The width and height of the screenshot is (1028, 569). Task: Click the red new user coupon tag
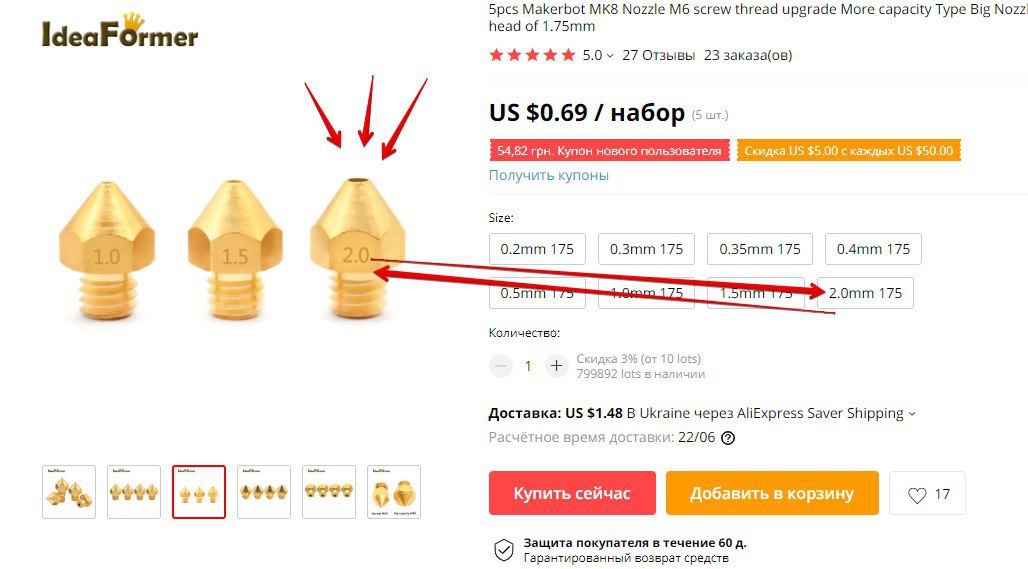coord(609,151)
